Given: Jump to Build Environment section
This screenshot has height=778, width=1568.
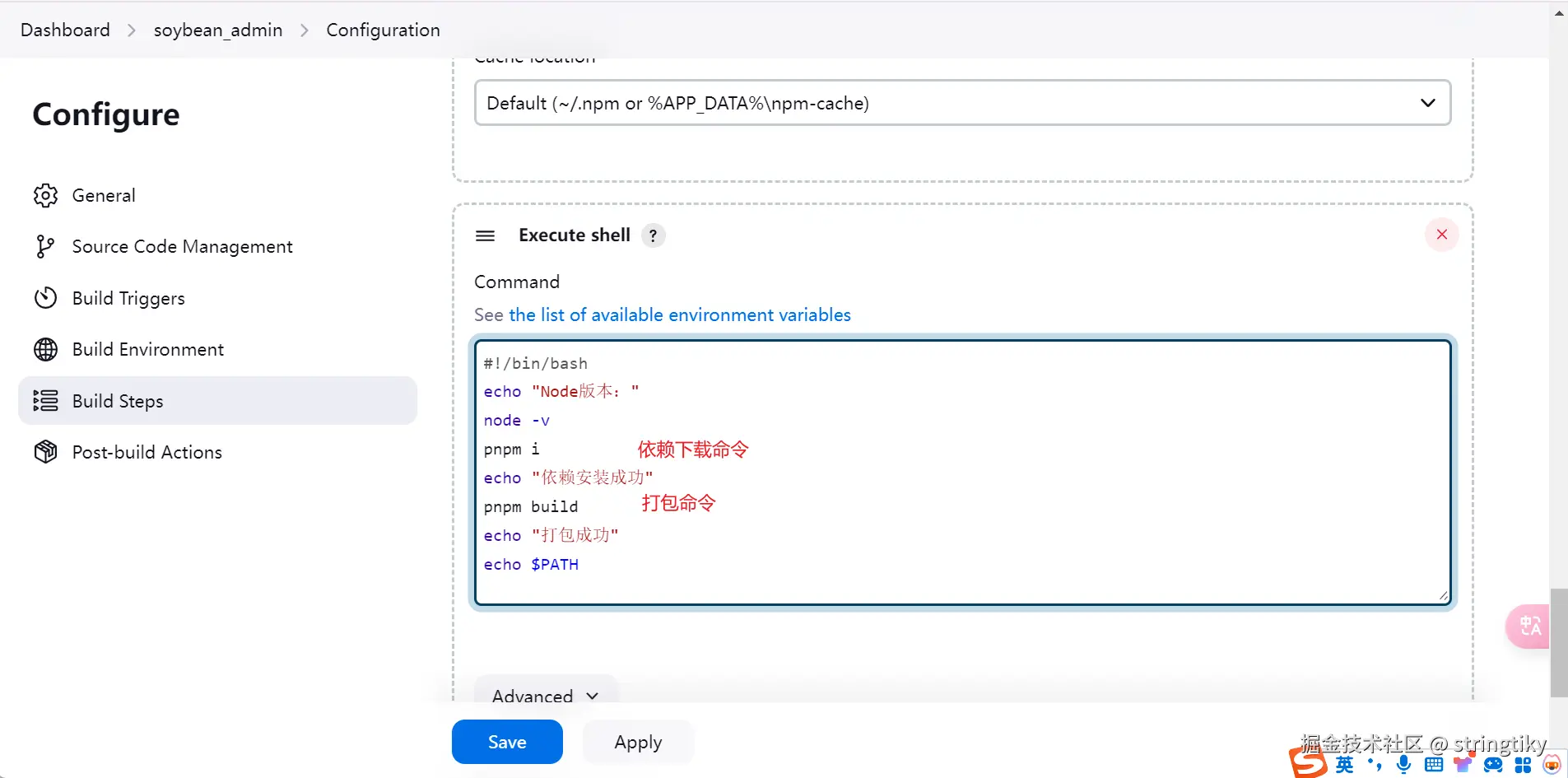Looking at the screenshot, I should point(217,349).
